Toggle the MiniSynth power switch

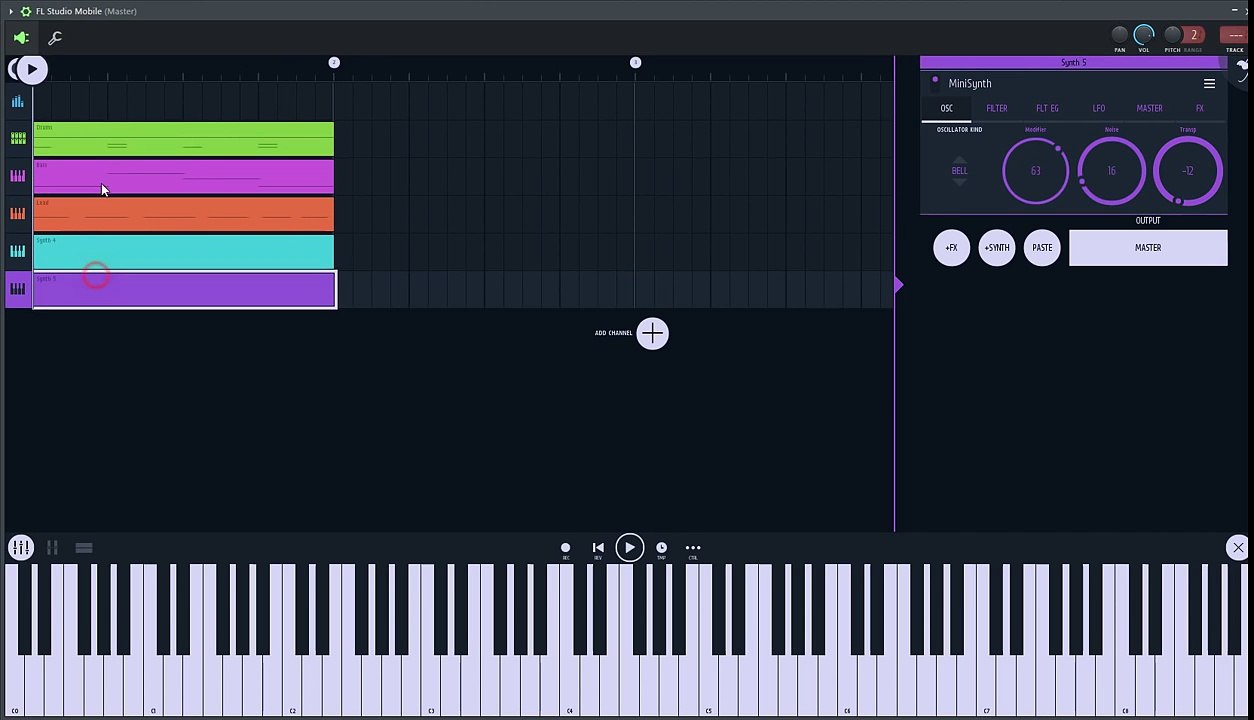(x=935, y=83)
